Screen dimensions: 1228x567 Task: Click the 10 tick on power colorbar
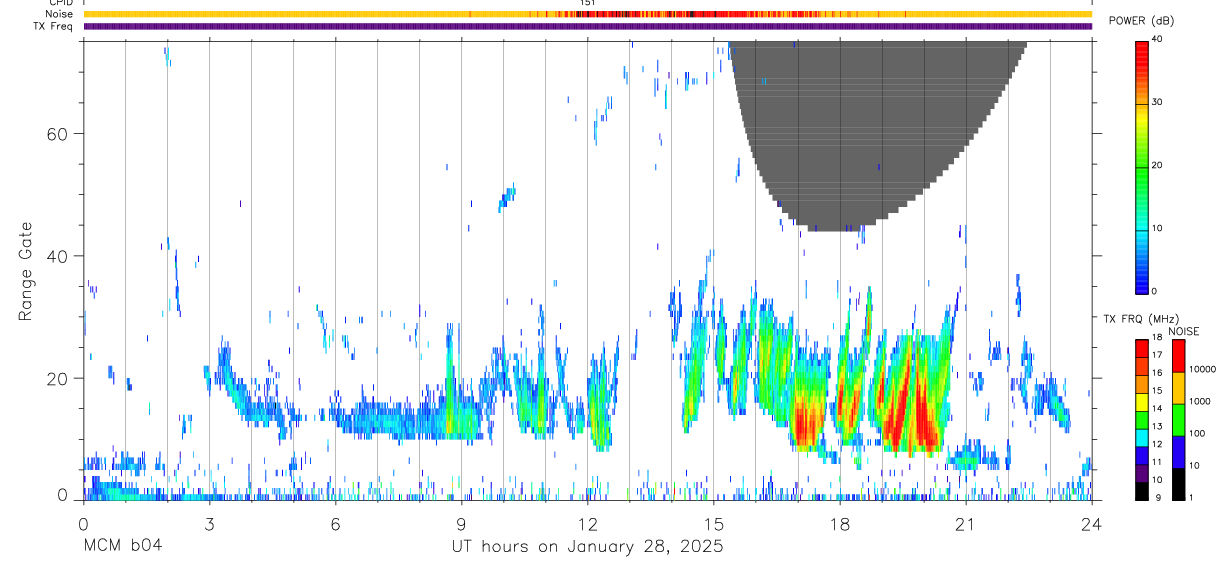tap(1158, 228)
